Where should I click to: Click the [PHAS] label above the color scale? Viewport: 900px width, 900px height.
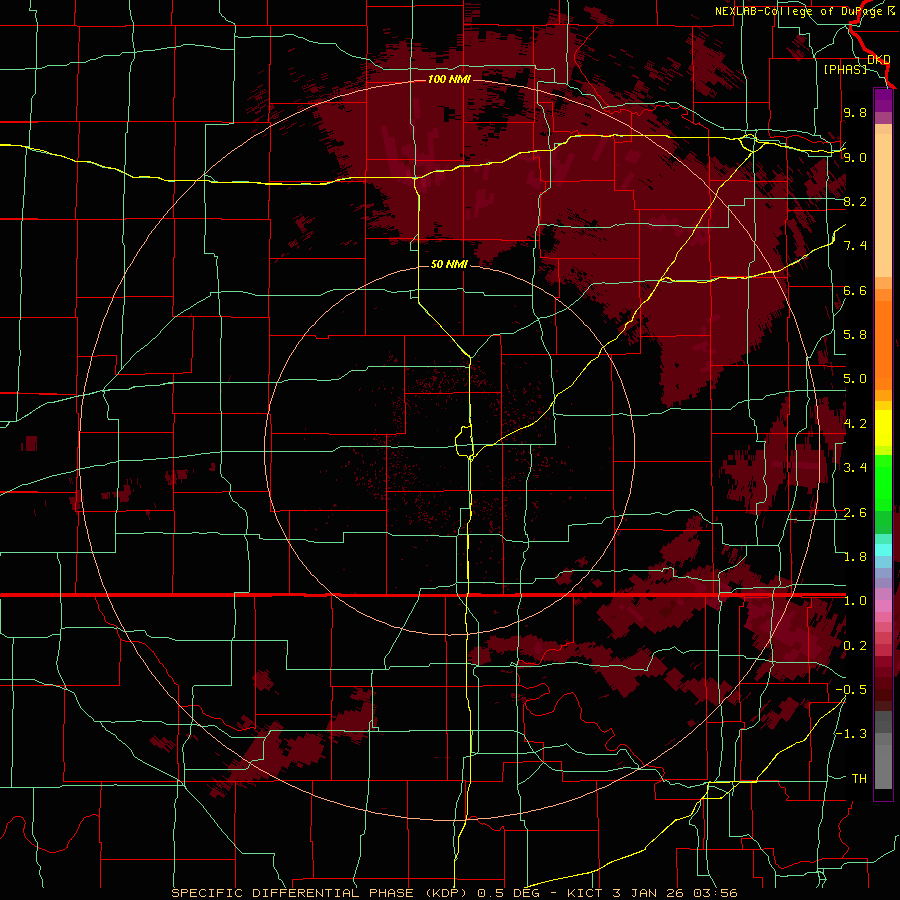[845, 69]
